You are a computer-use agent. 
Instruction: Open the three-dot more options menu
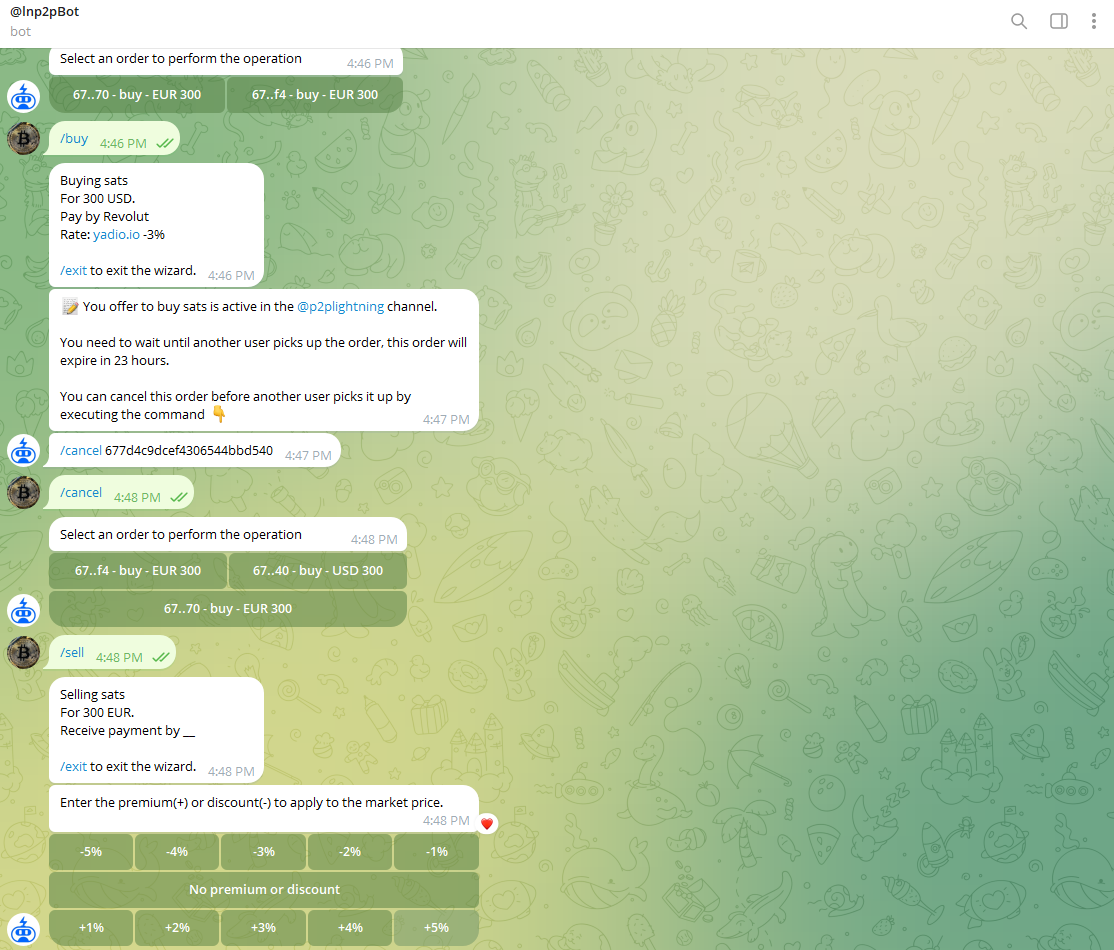coord(1093,21)
